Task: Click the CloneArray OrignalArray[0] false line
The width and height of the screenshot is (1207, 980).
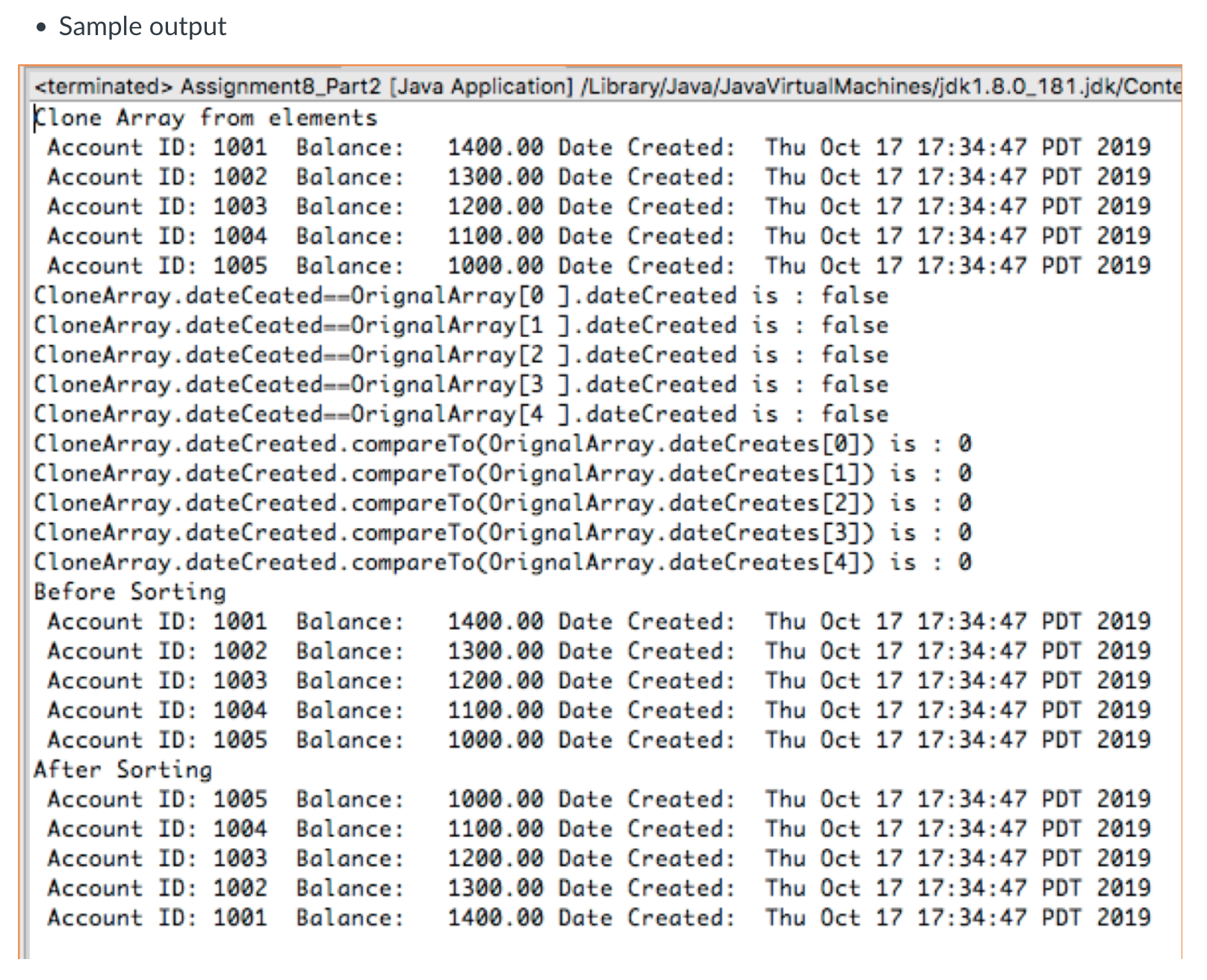Action: (459, 295)
